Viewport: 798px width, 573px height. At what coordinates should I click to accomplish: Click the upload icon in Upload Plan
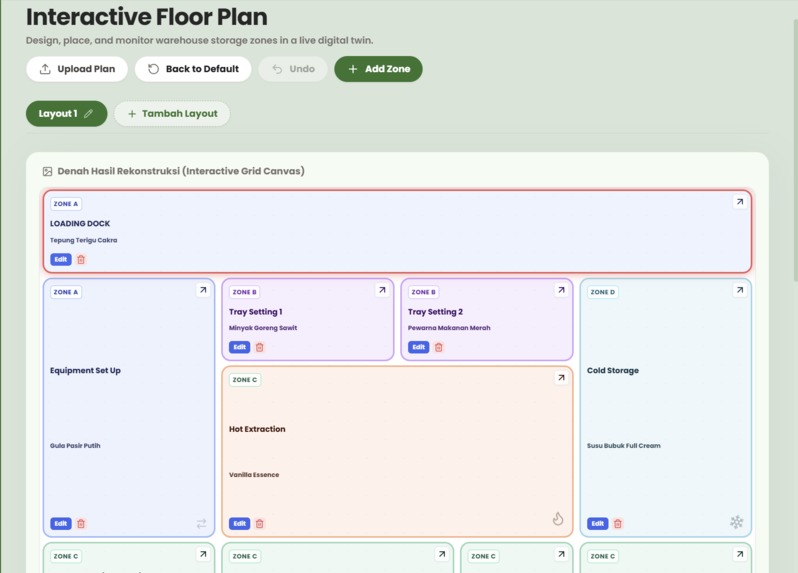coord(45,69)
